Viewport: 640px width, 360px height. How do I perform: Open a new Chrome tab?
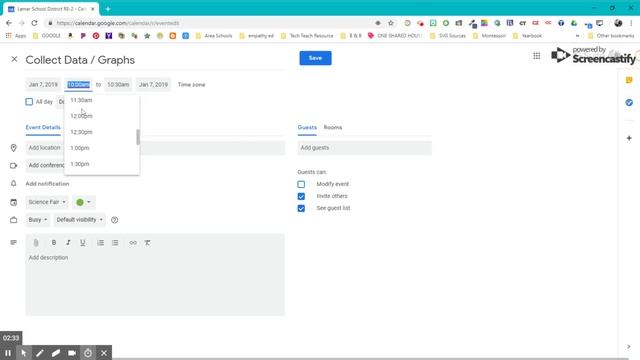(108, 9)
